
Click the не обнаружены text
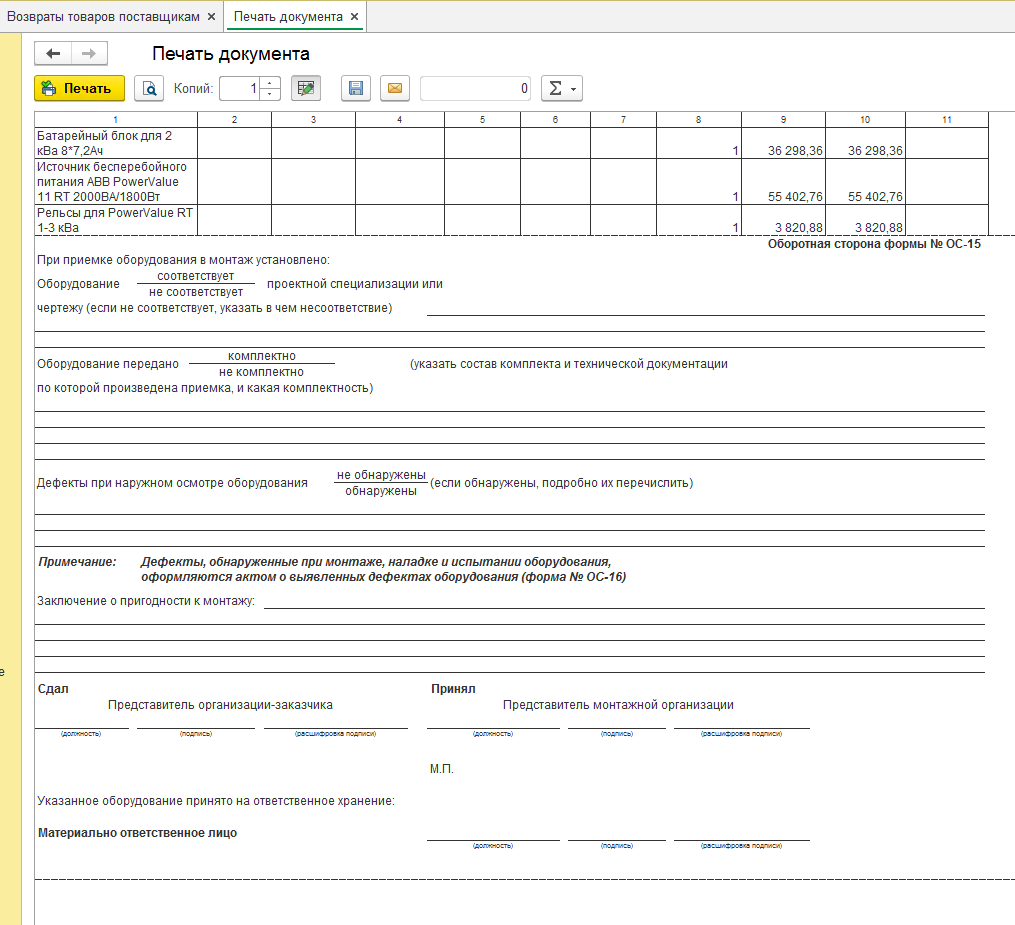click(381, 475)
